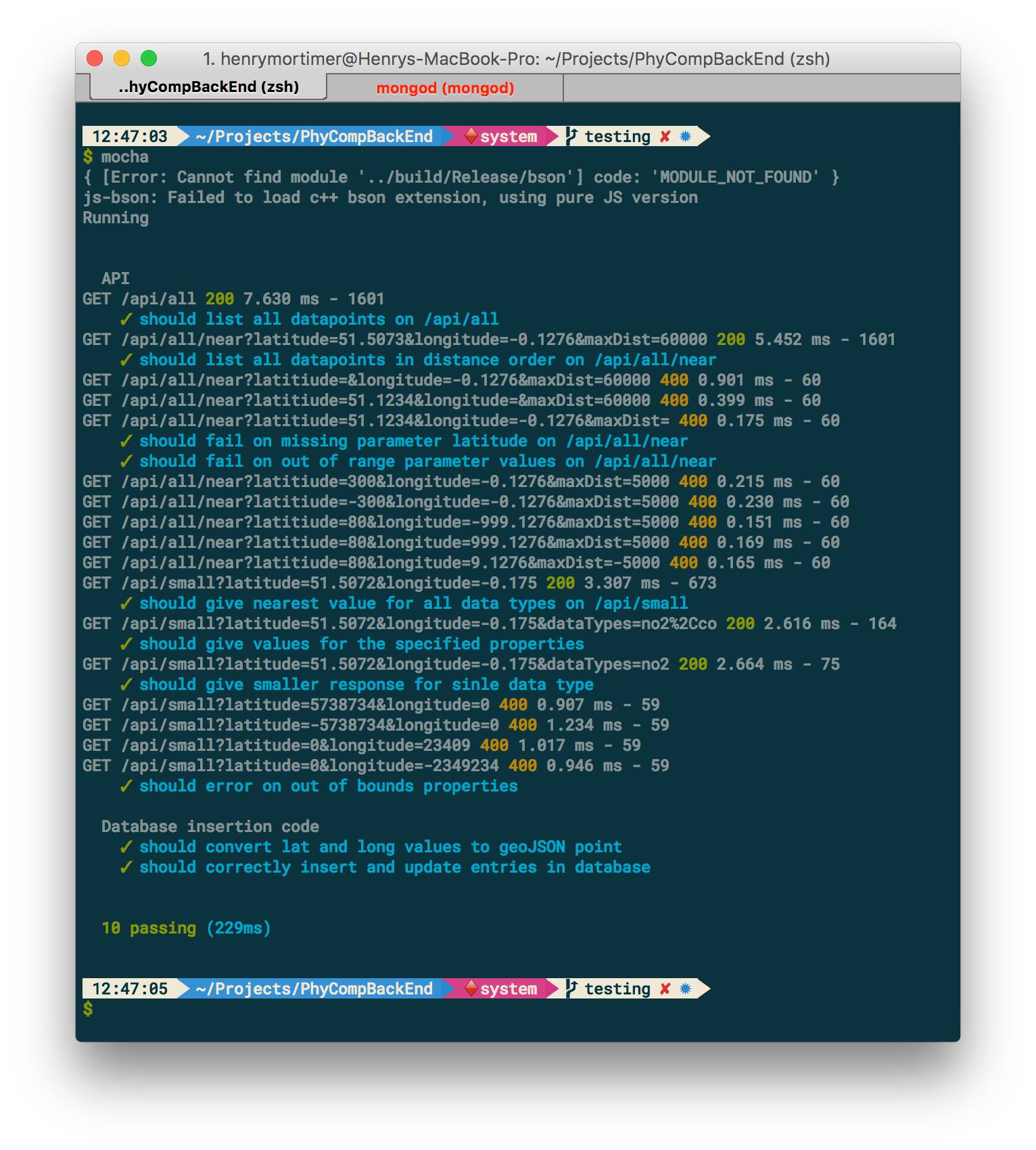
Task: Click GET line with longitude=-999.1276
Action: (466, 522)
